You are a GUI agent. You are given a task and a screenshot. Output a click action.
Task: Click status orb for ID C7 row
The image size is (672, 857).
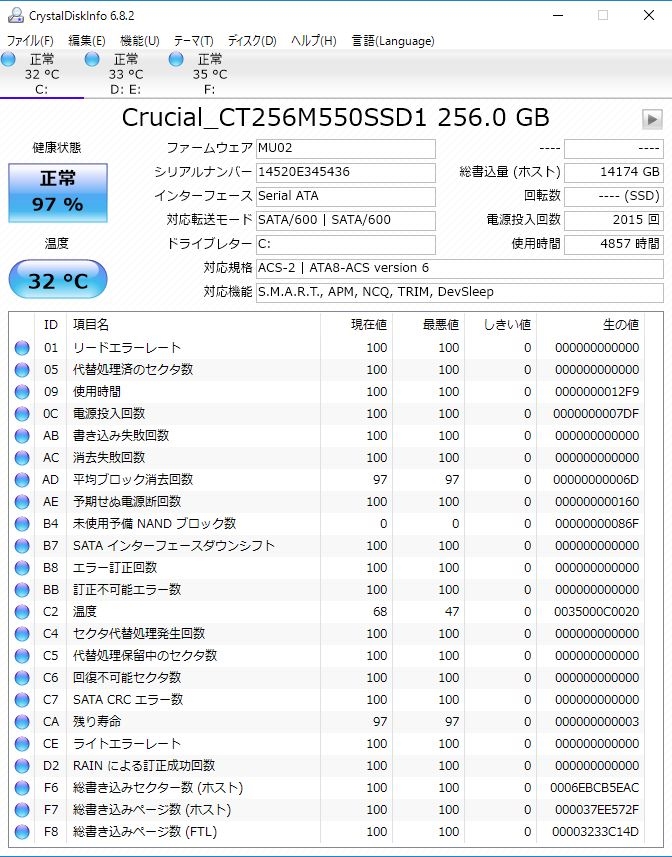point(22,700)
